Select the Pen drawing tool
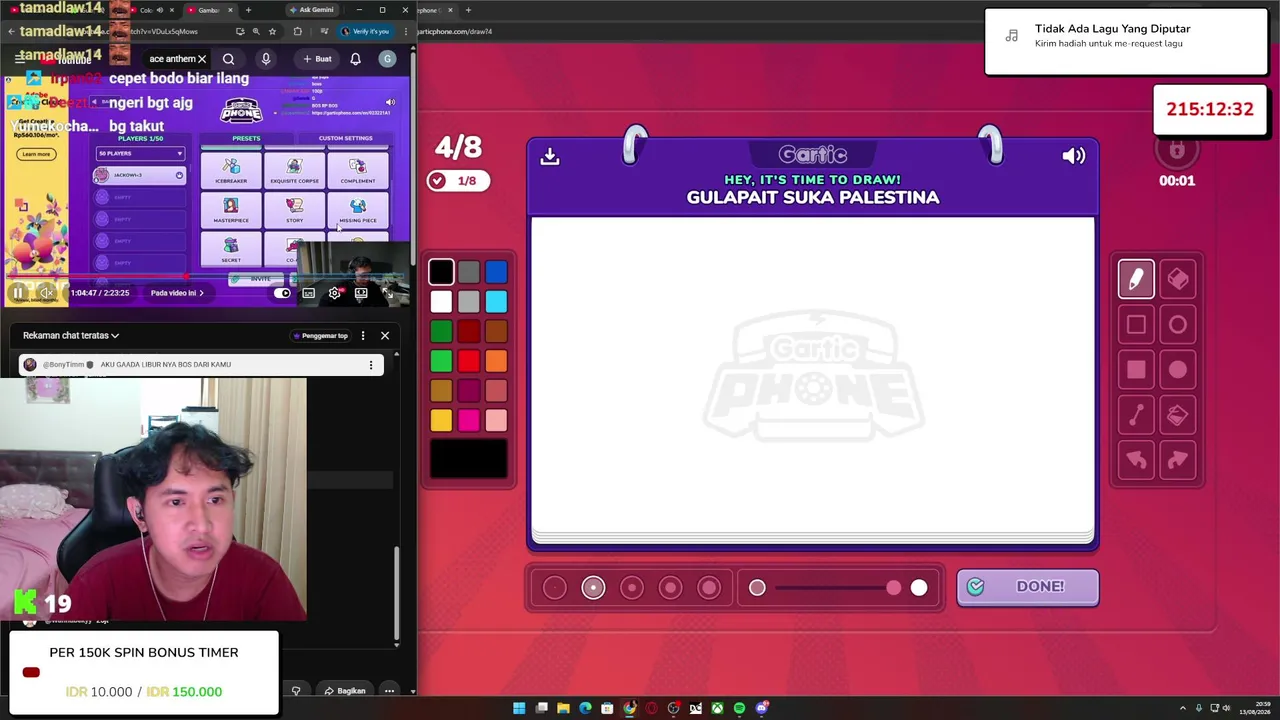The width and height of the screenshot is (1280, 720). (x=1136, y=279)
